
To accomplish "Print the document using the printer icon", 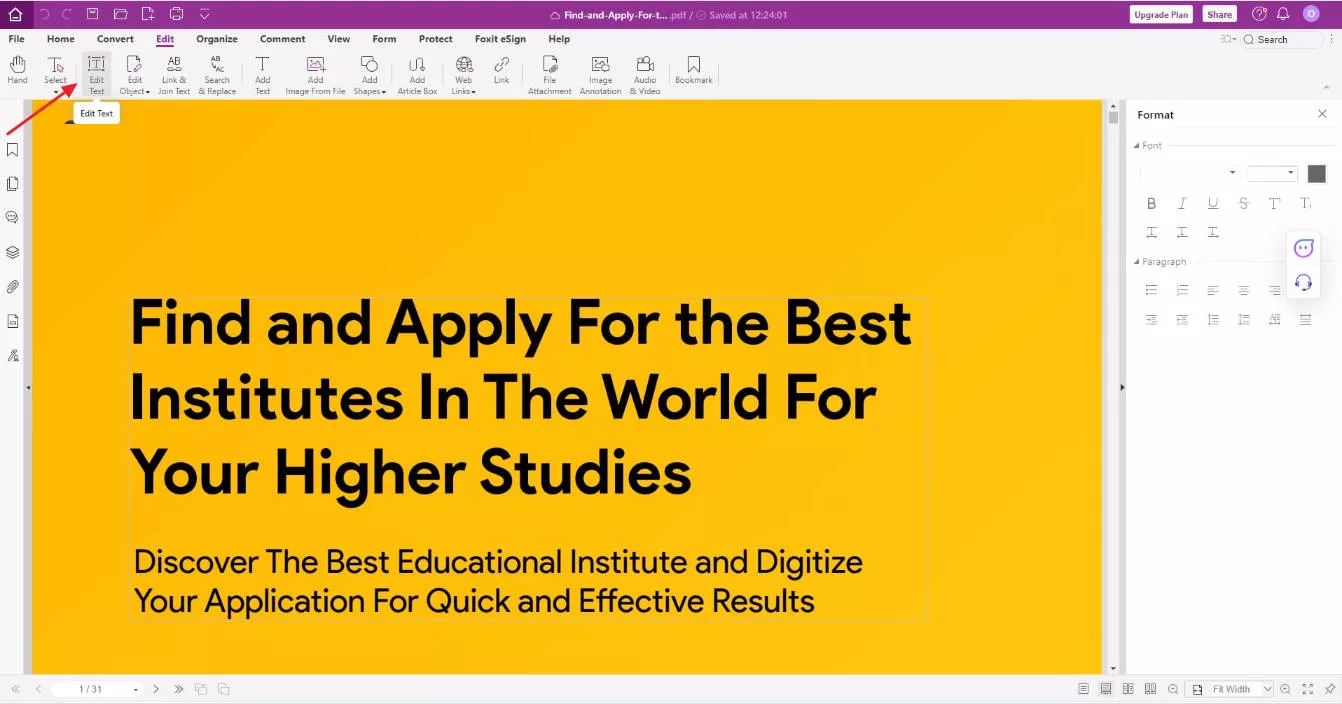I will [176, 14].
